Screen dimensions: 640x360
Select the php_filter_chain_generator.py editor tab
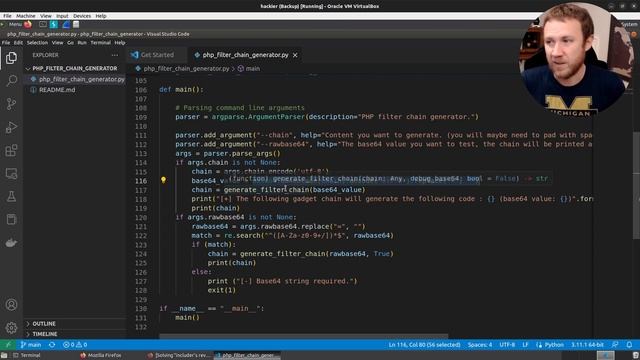245,55
